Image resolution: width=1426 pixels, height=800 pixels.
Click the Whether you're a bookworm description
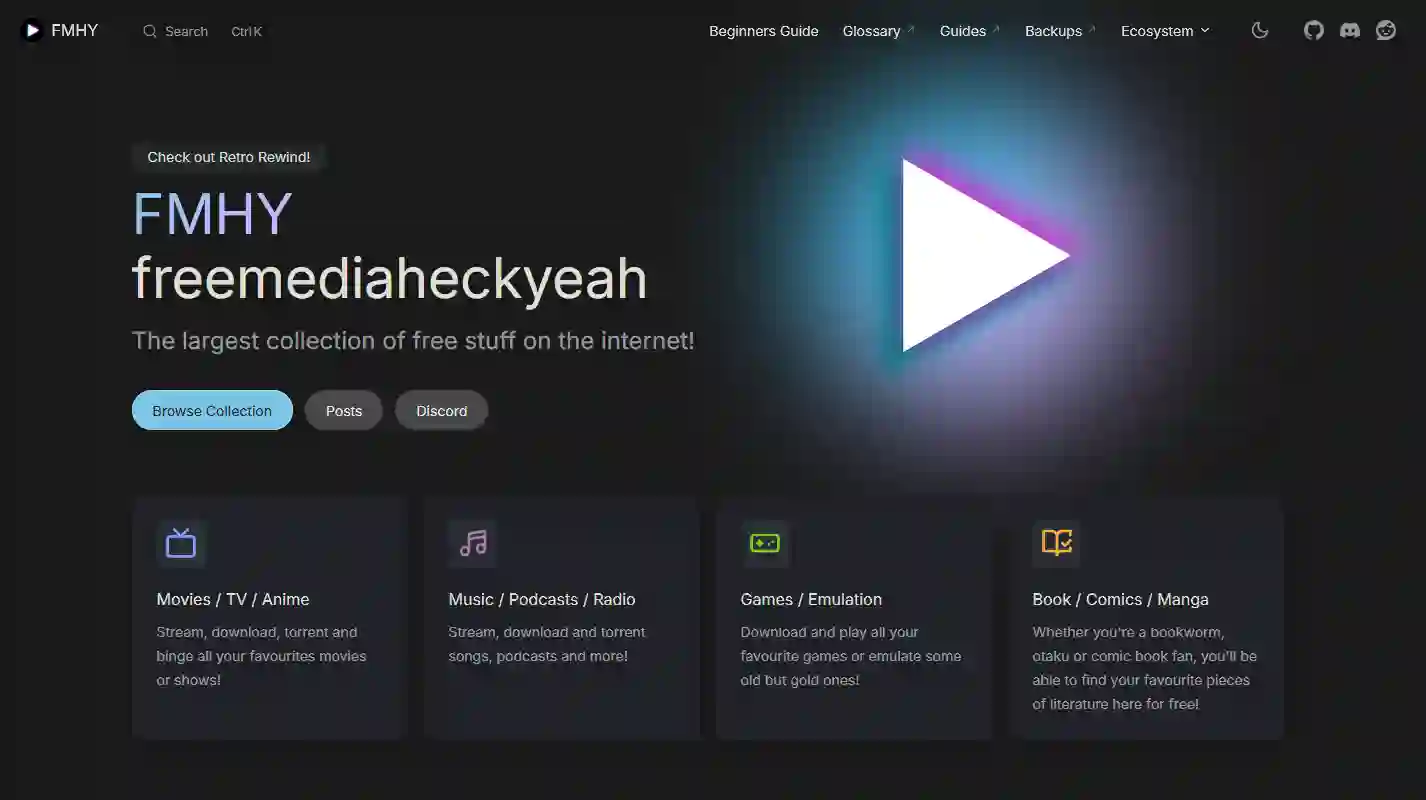coord(1145,668)
